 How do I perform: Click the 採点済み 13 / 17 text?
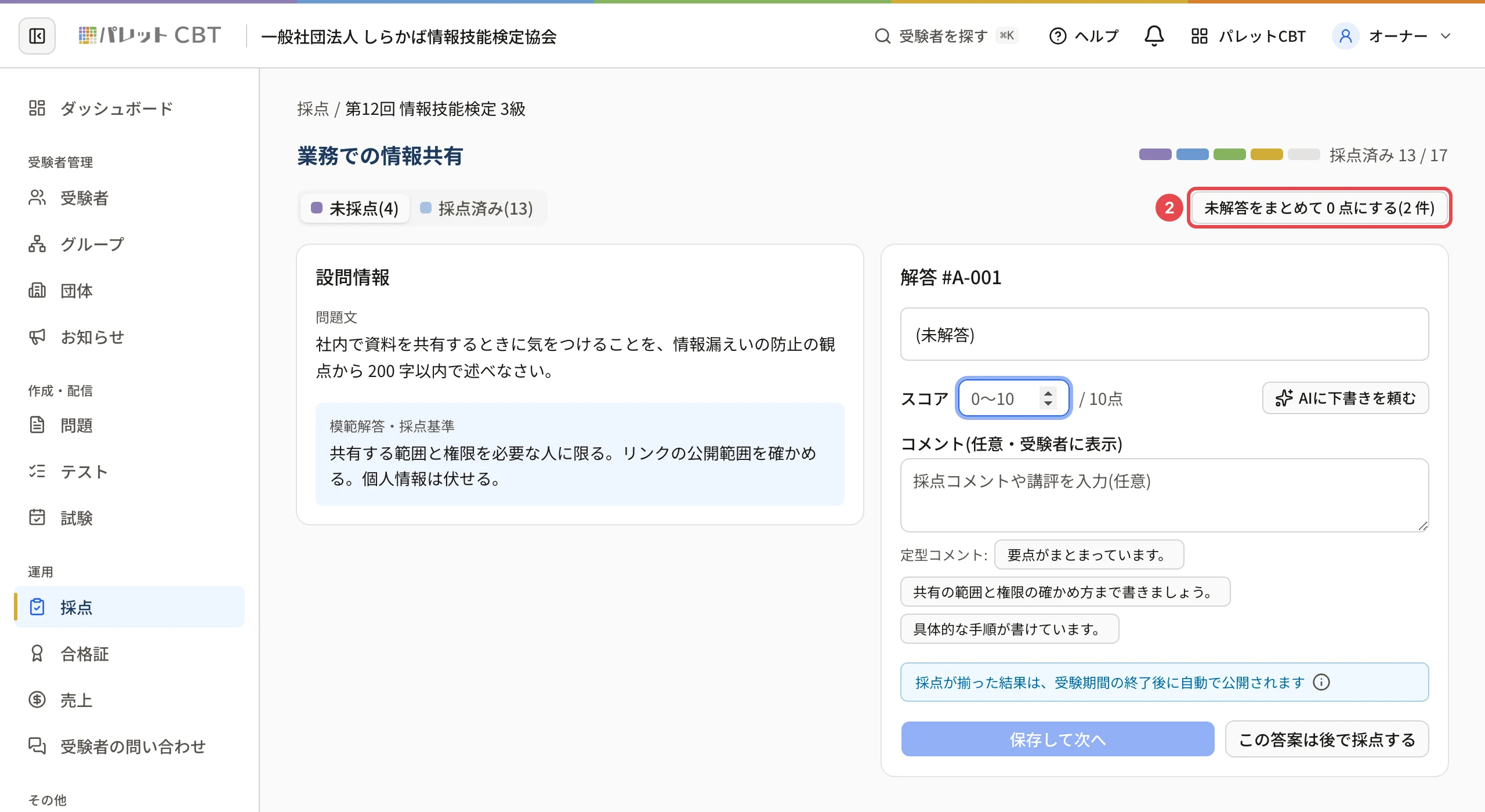click(x=1388, y=155)
